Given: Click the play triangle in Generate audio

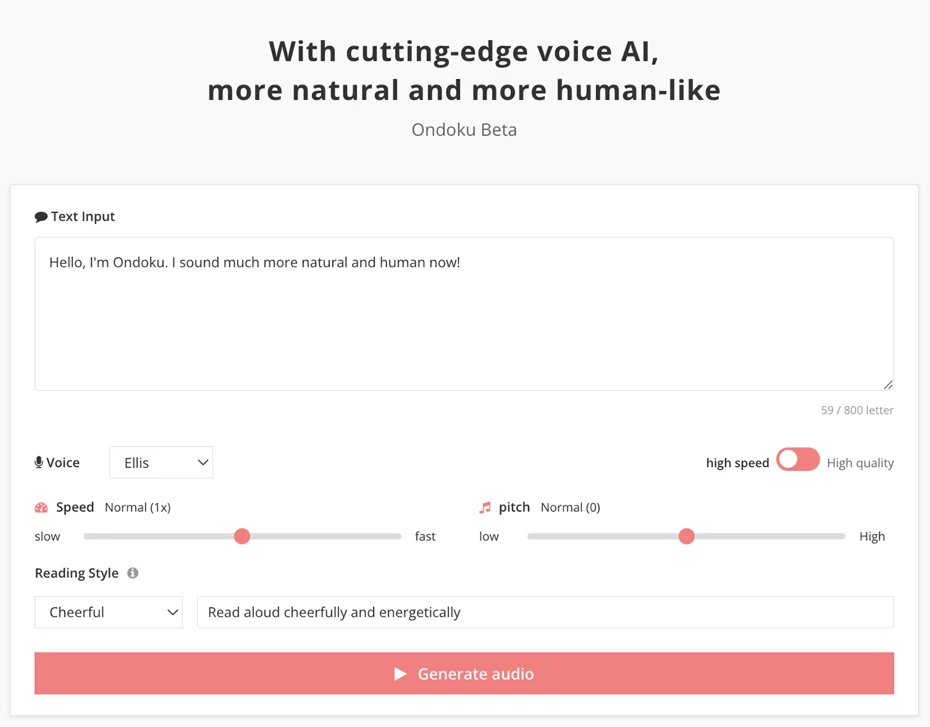Looking at the screenshot, I should click(x=400, y=674).
